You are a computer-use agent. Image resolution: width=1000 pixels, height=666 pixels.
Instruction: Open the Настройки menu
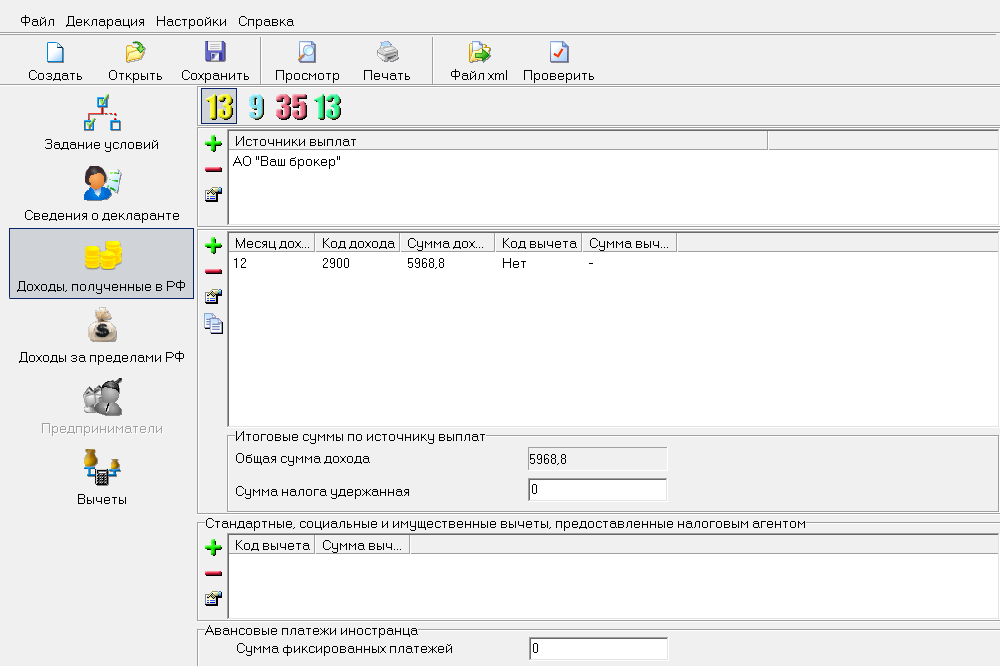[x=191, y=21]
